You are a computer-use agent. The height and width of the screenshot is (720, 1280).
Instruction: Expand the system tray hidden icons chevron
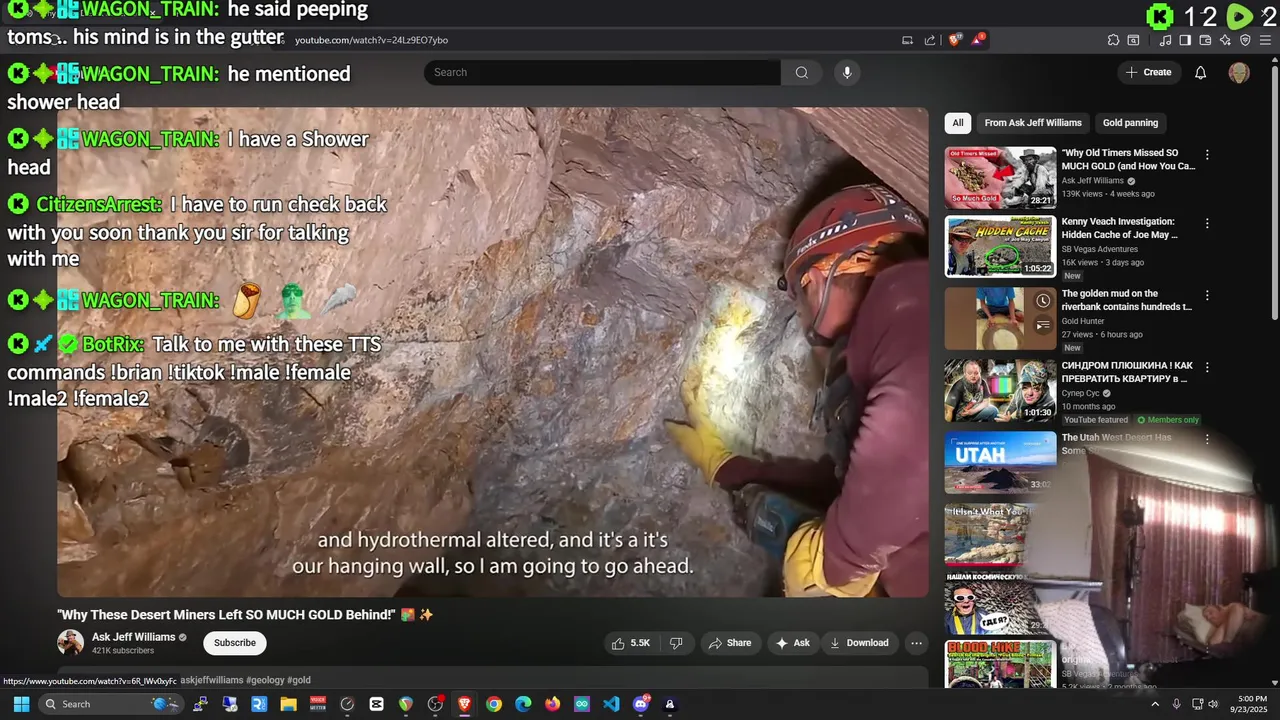[1155, 704]
